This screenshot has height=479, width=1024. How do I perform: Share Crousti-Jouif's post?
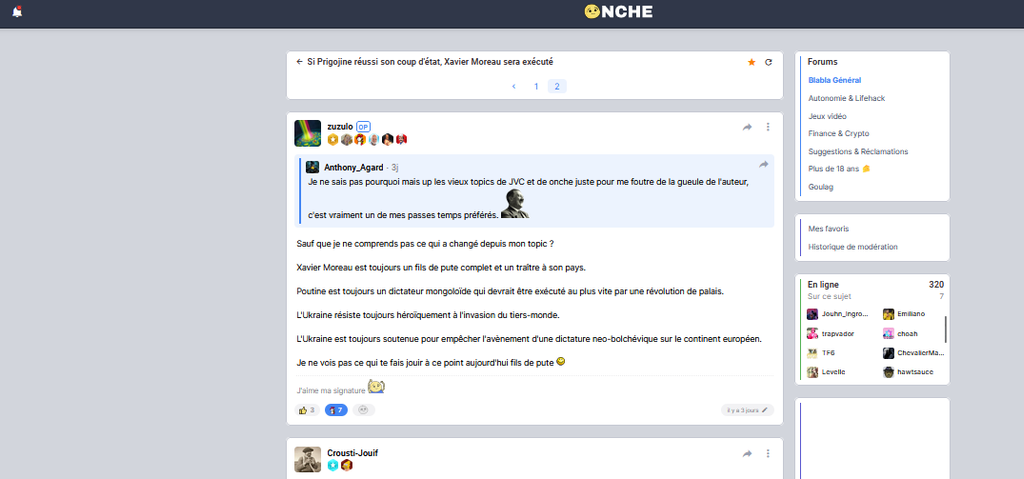pos(747,454)
